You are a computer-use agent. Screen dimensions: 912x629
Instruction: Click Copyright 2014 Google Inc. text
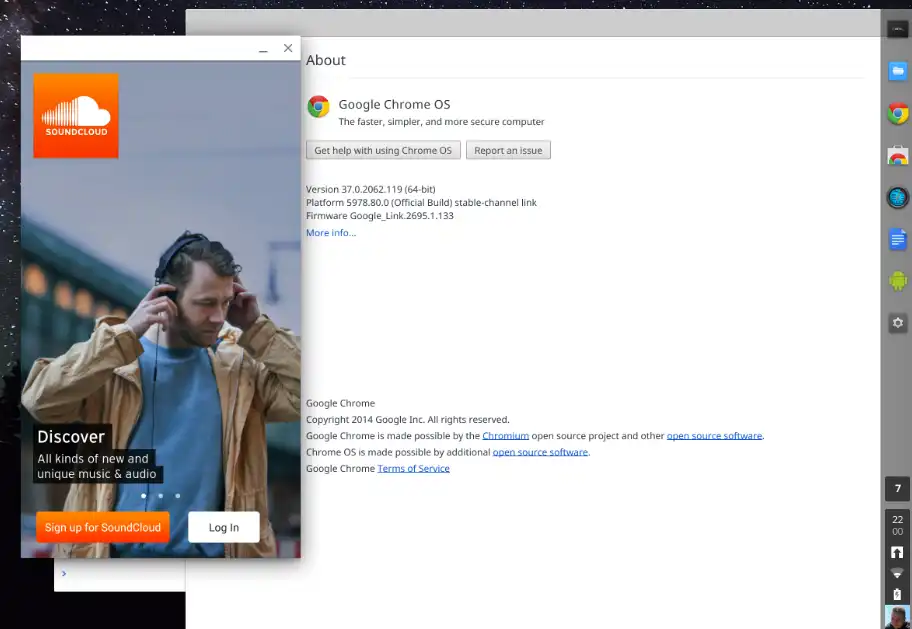pyautogui.click(x=408, y=420)
